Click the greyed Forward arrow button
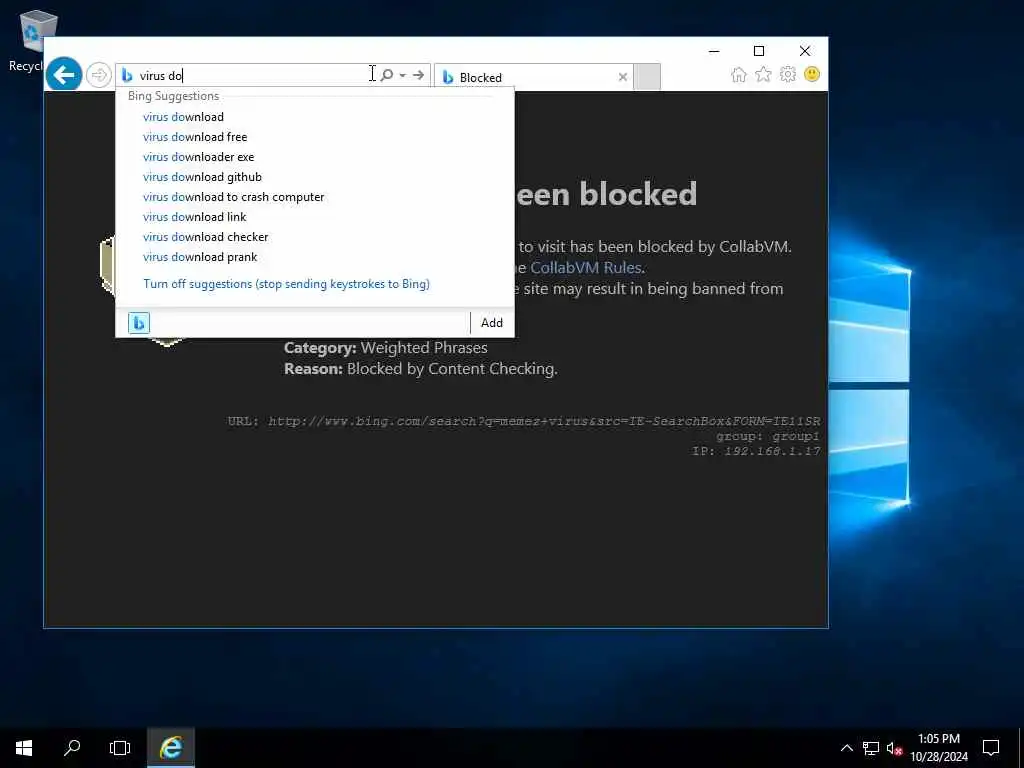The height and width of the screenshot is (768, 1024). pos(99,75)
